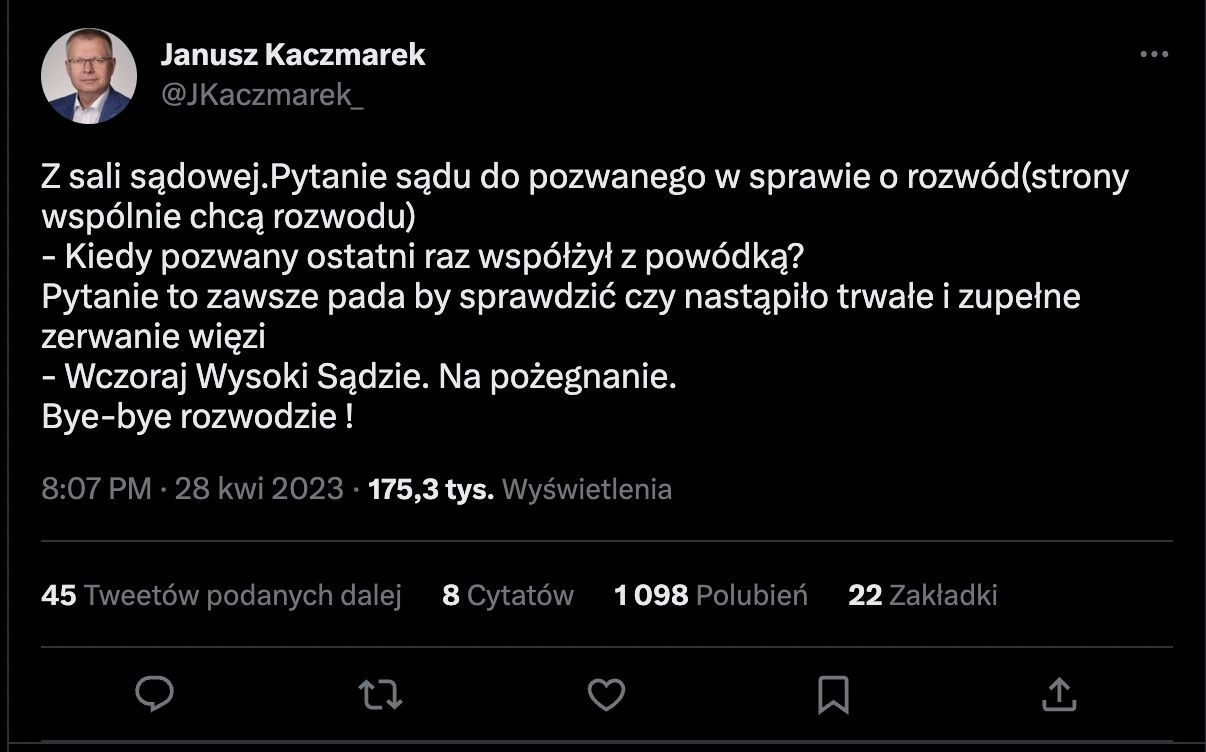This screenshot has width=1206, height=752.
Task: View the '8 Cytatów' quote tweets
Action: pyautogui.click(x=508, y=595)
